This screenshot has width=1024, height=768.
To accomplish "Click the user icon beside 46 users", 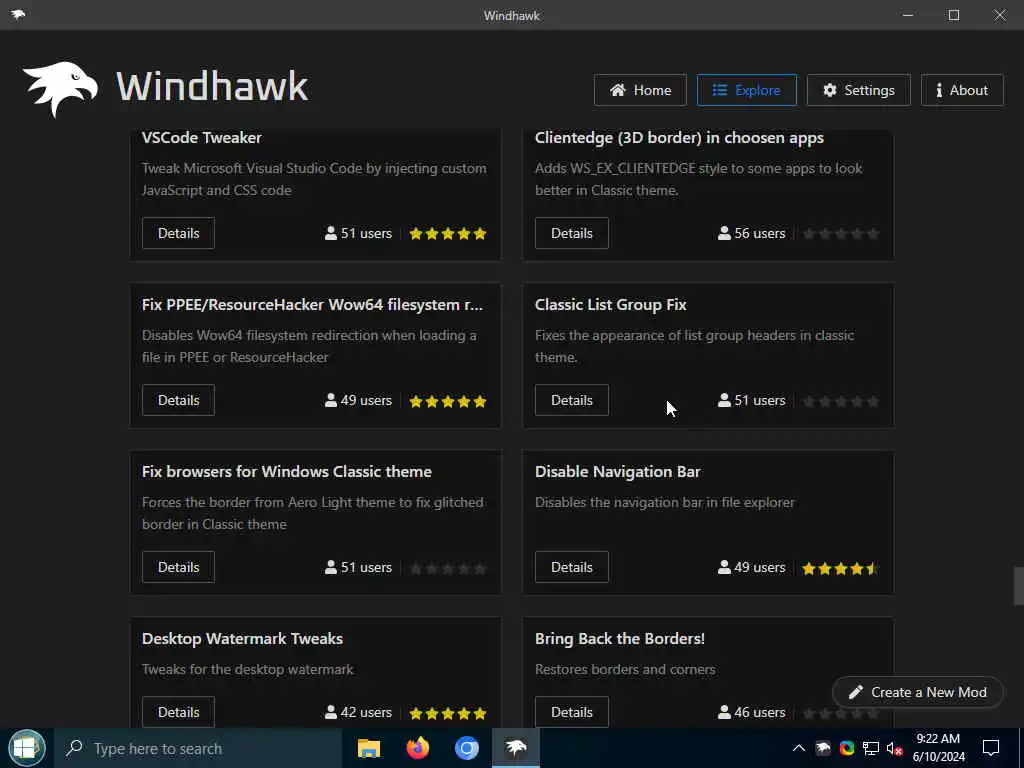I will (x=724, y=712).
